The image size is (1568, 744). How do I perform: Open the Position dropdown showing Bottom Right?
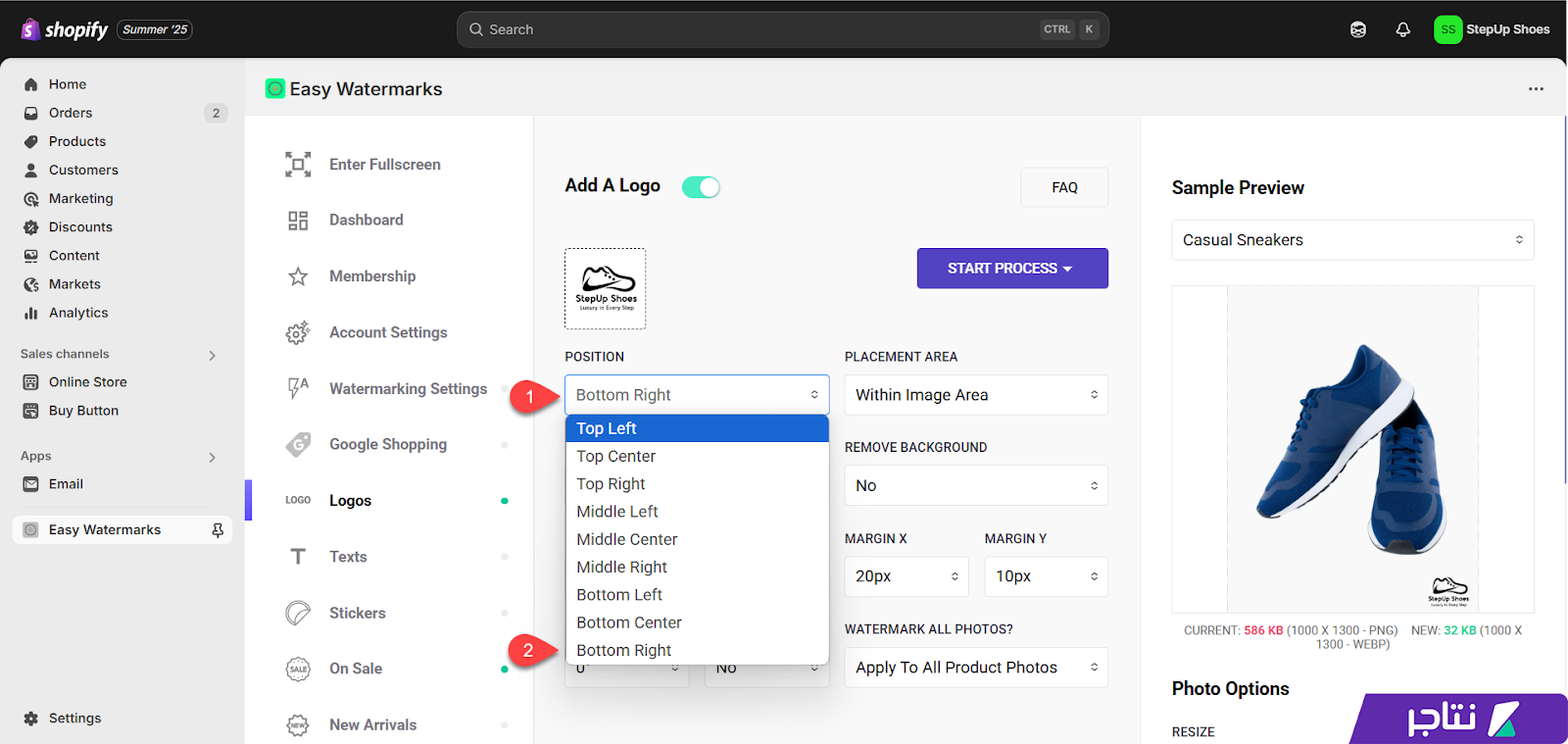(697, 395)
